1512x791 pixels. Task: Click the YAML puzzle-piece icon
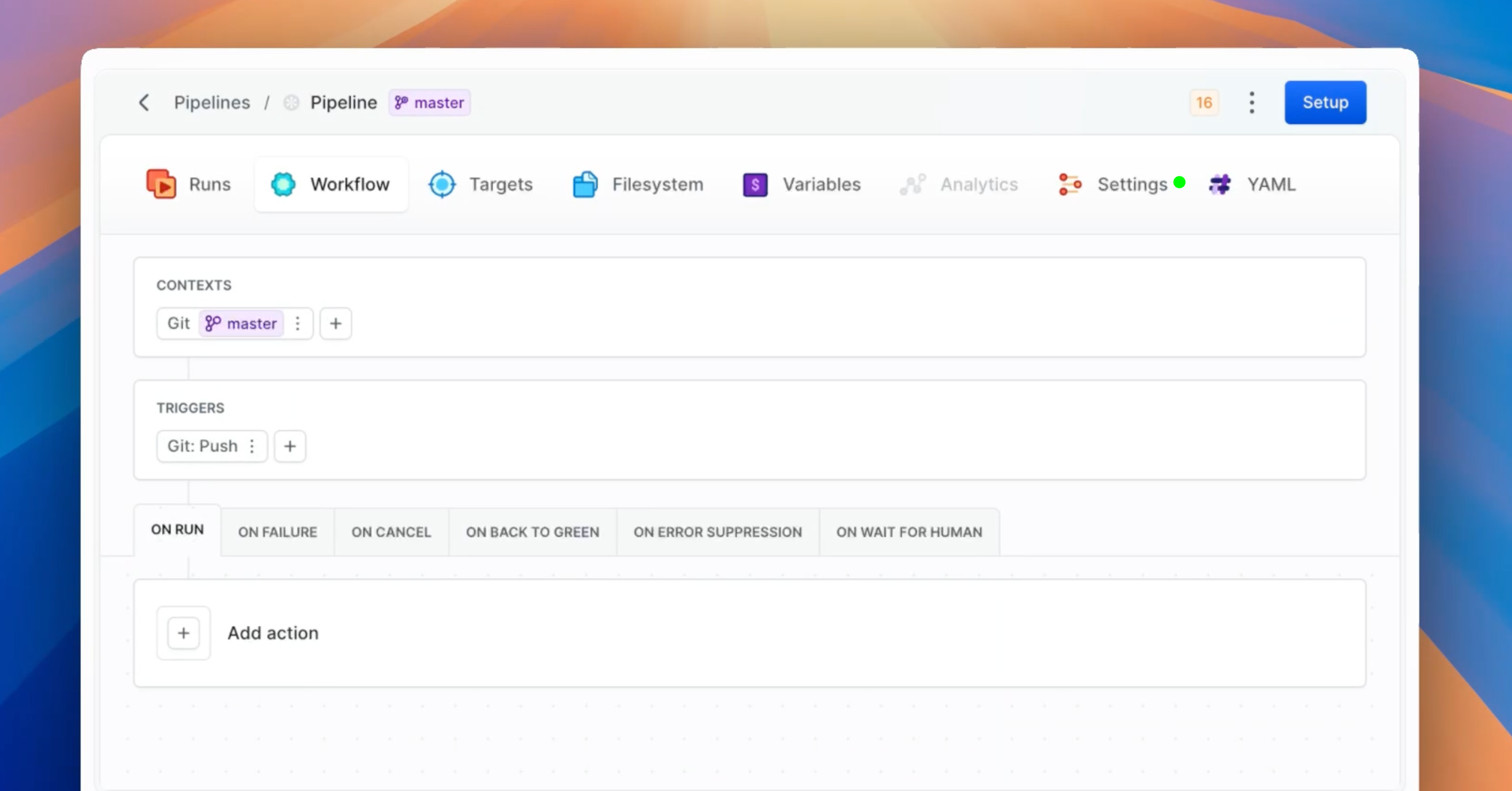coord(1219,184)
